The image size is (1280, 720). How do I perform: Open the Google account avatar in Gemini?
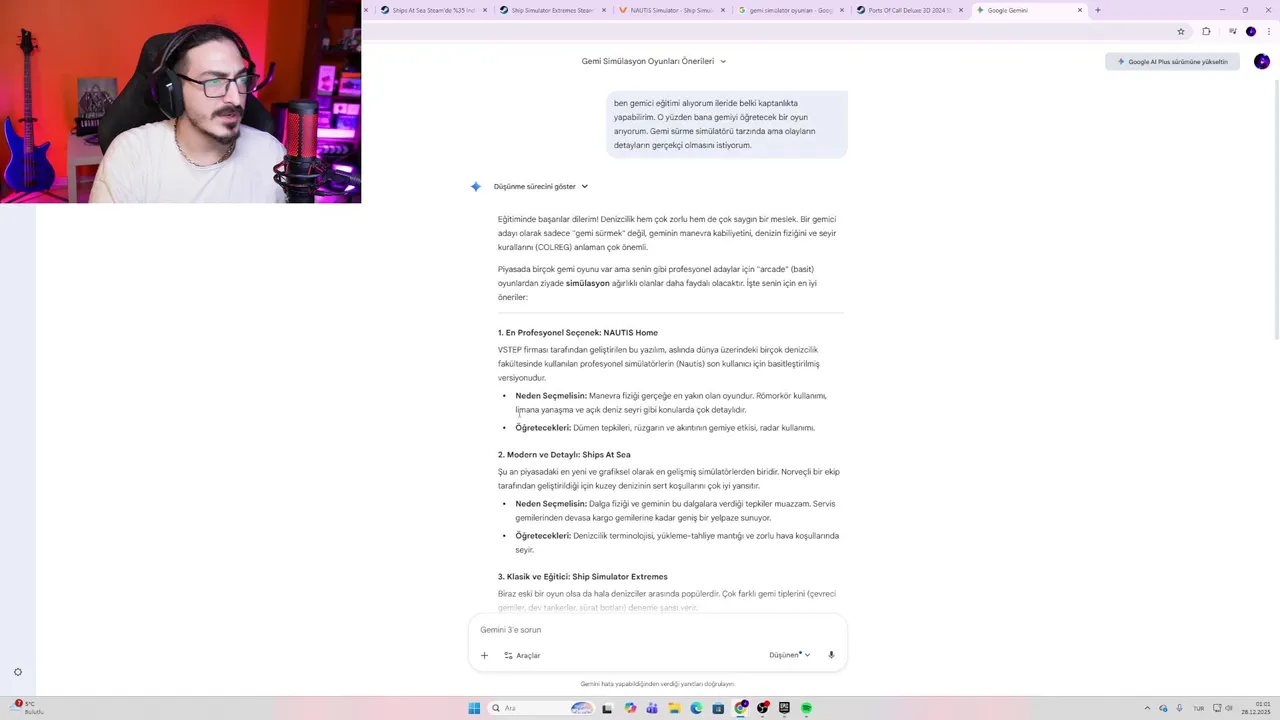click(1262, 62)
